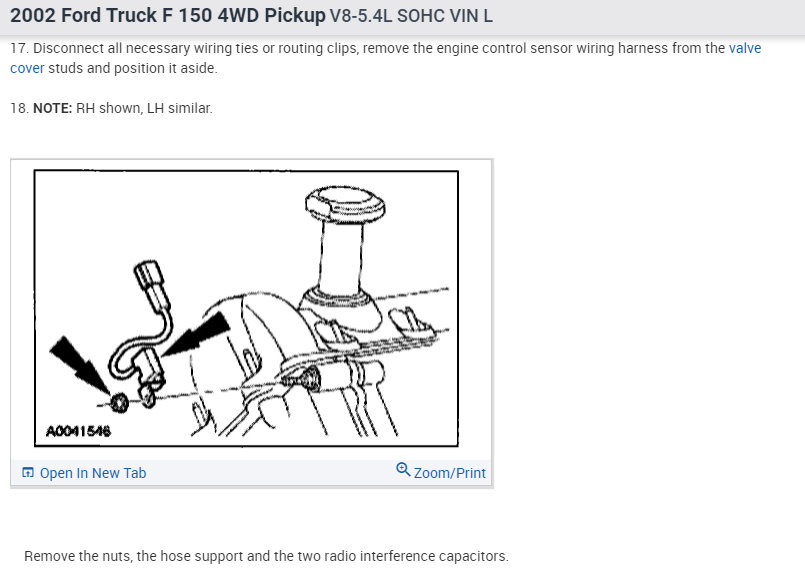The image size is (805, 587).
Task: Click the Open In New Tab icon
Action: click(x=28, y=472)
